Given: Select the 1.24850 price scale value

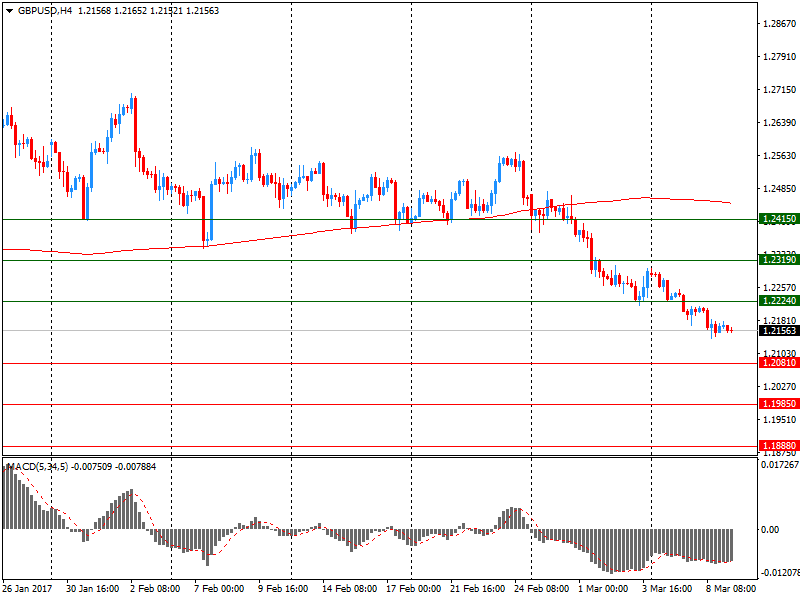Looking at the screenshot, I should tap(779, 189).
